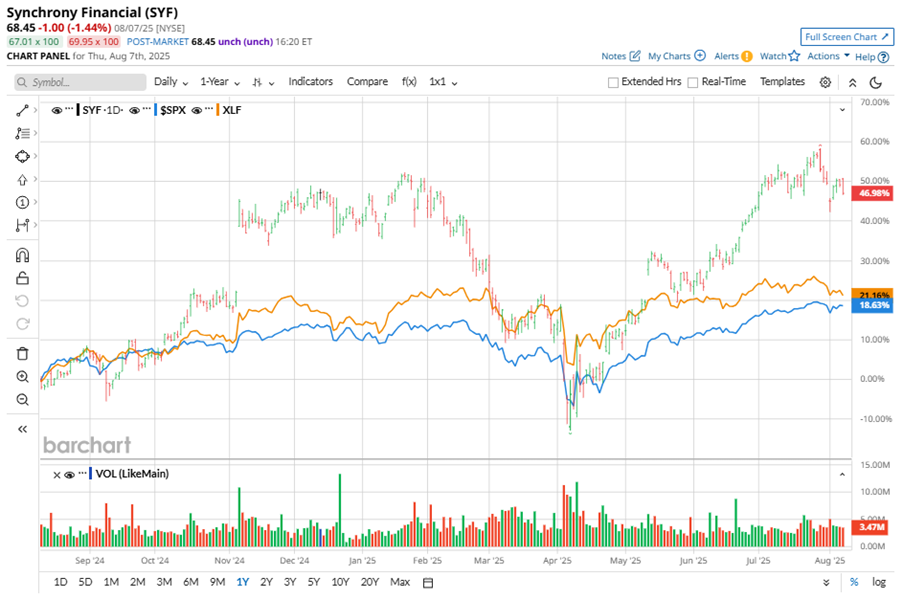Image resolution: width=903 pixels, height=599 pixels.
Task: Remove the VOL indicator pane
Action: click(x=56, y=475)
